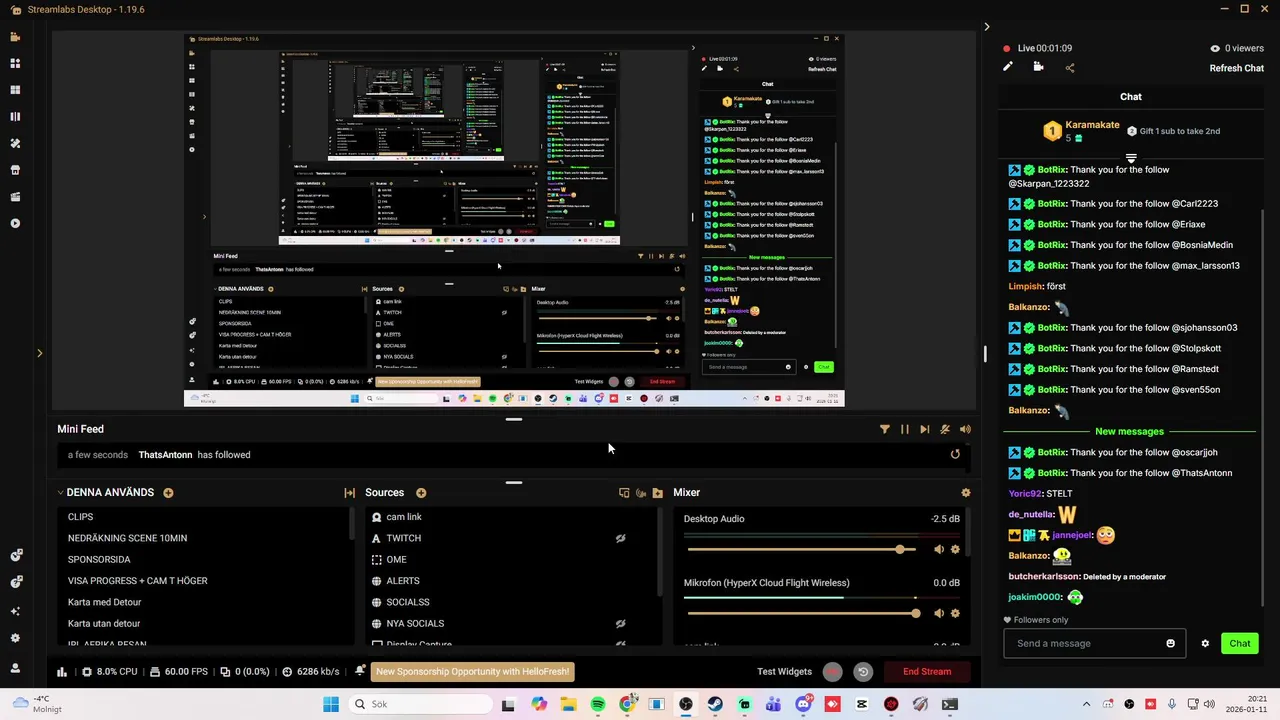Toggle the audio-only sources icon in the Sources header

[x=641, y=493]
